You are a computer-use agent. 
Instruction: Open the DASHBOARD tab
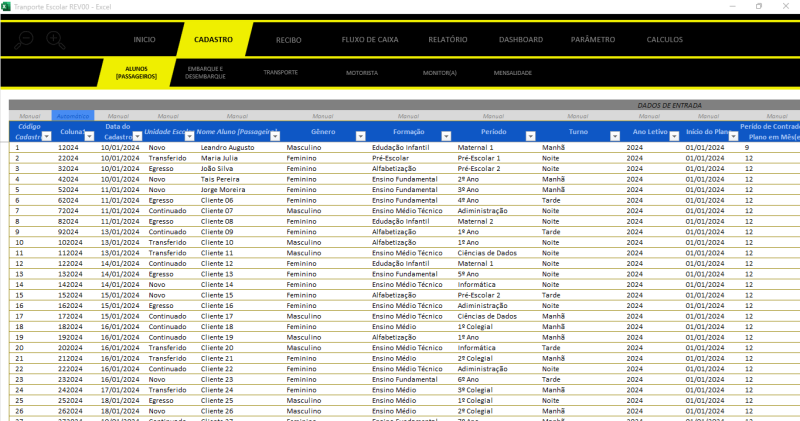521,40
